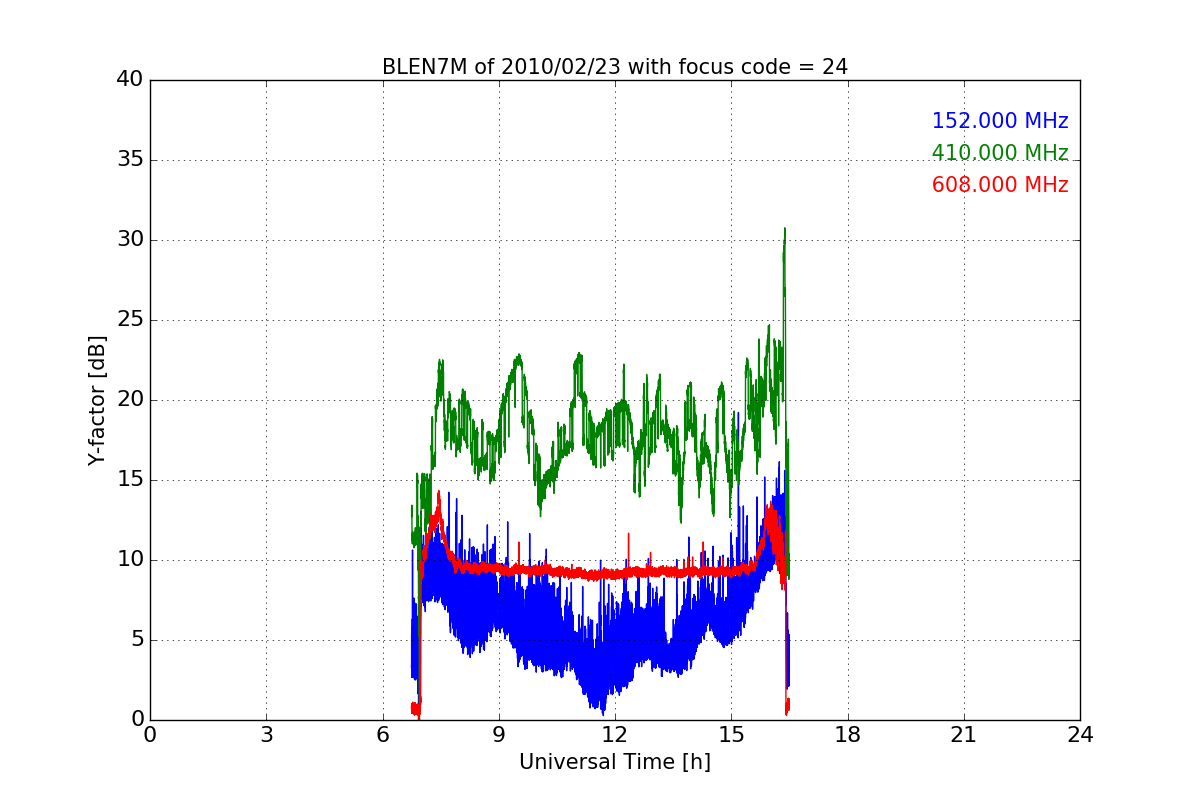Select the red 608.000 MHz legend label
1200x800 pixels.
pyautogui.click(x=1000, y=185)
